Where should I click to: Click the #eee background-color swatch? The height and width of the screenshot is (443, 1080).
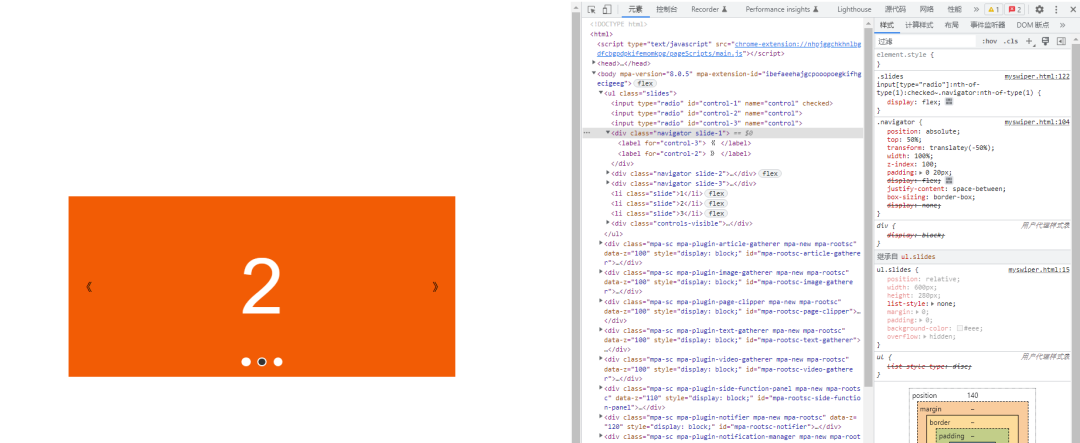coord(960,328)
